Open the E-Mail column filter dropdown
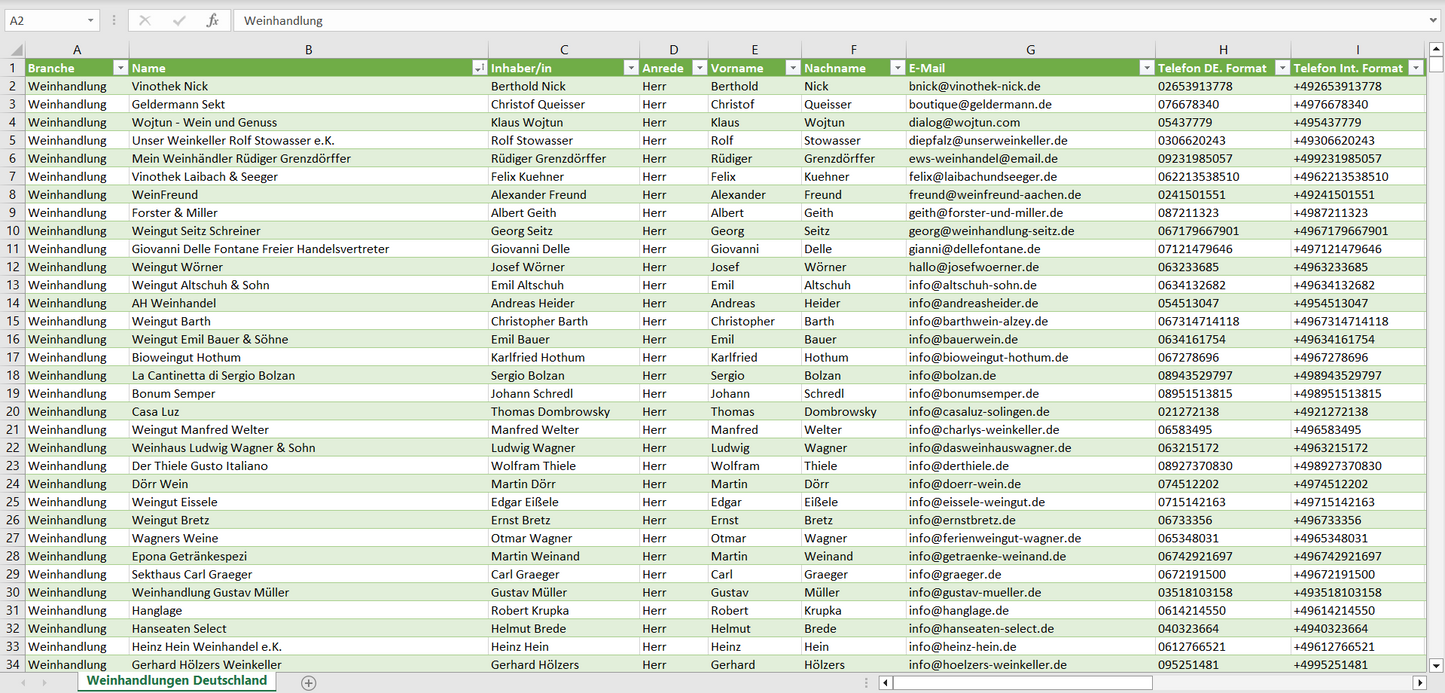1445x693 pixels. click(x=1146, y=68)
